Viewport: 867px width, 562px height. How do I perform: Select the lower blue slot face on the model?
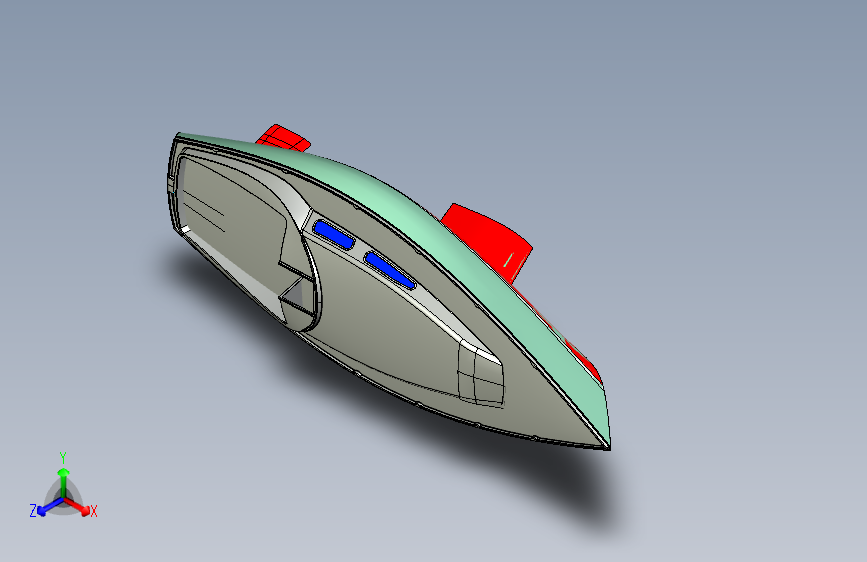tap(389, 270)
